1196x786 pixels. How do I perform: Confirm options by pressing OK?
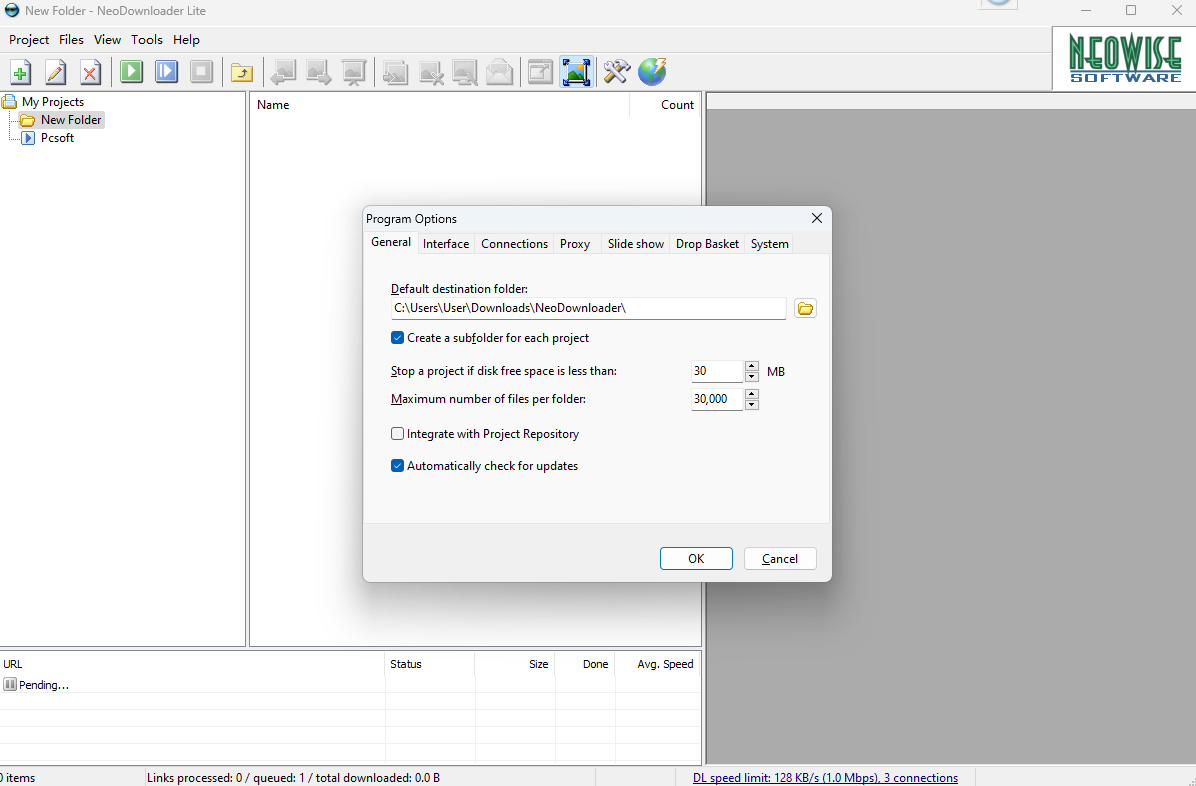point(696,558)
